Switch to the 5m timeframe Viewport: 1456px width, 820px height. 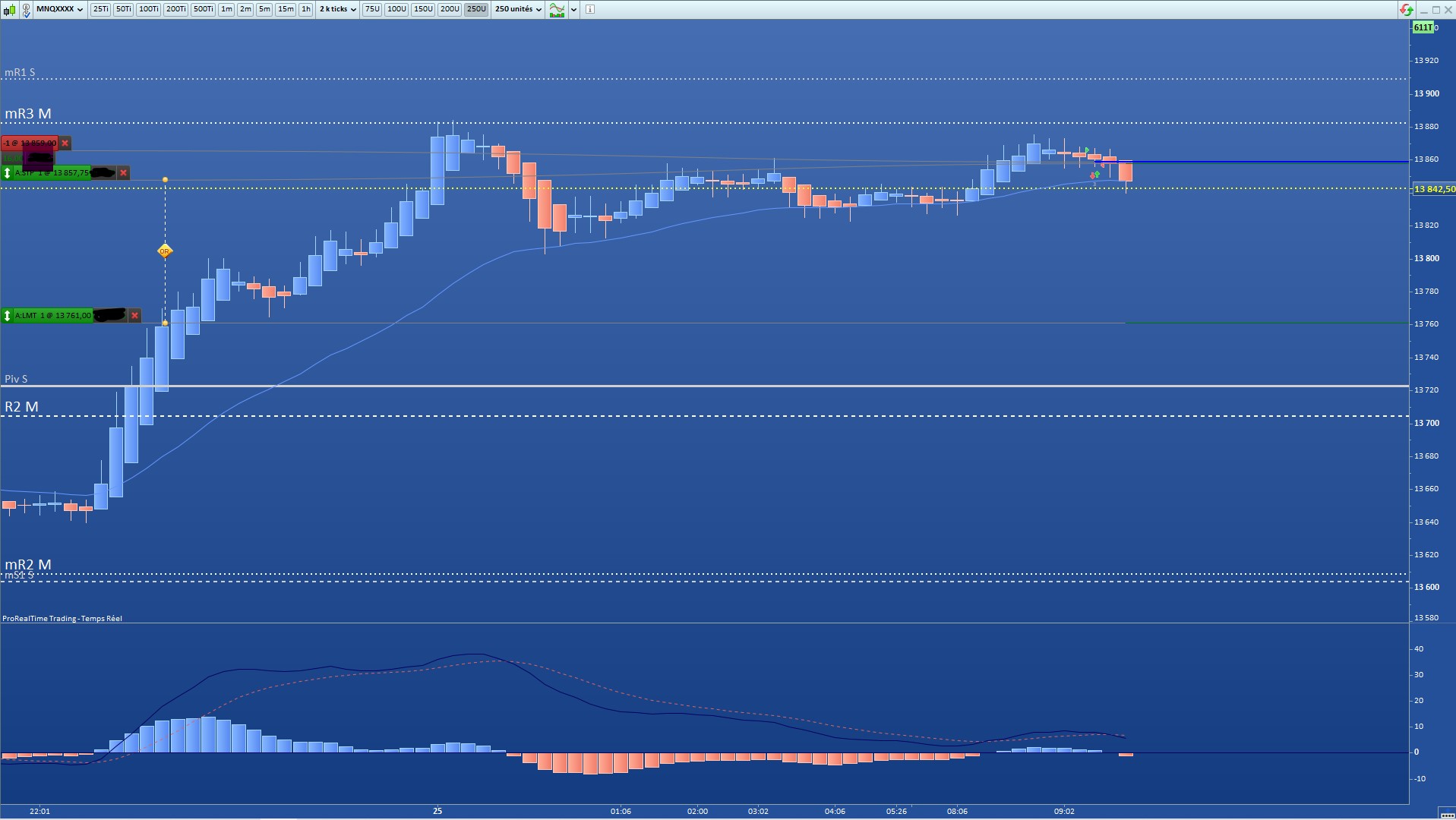click(x=264, y=9)
